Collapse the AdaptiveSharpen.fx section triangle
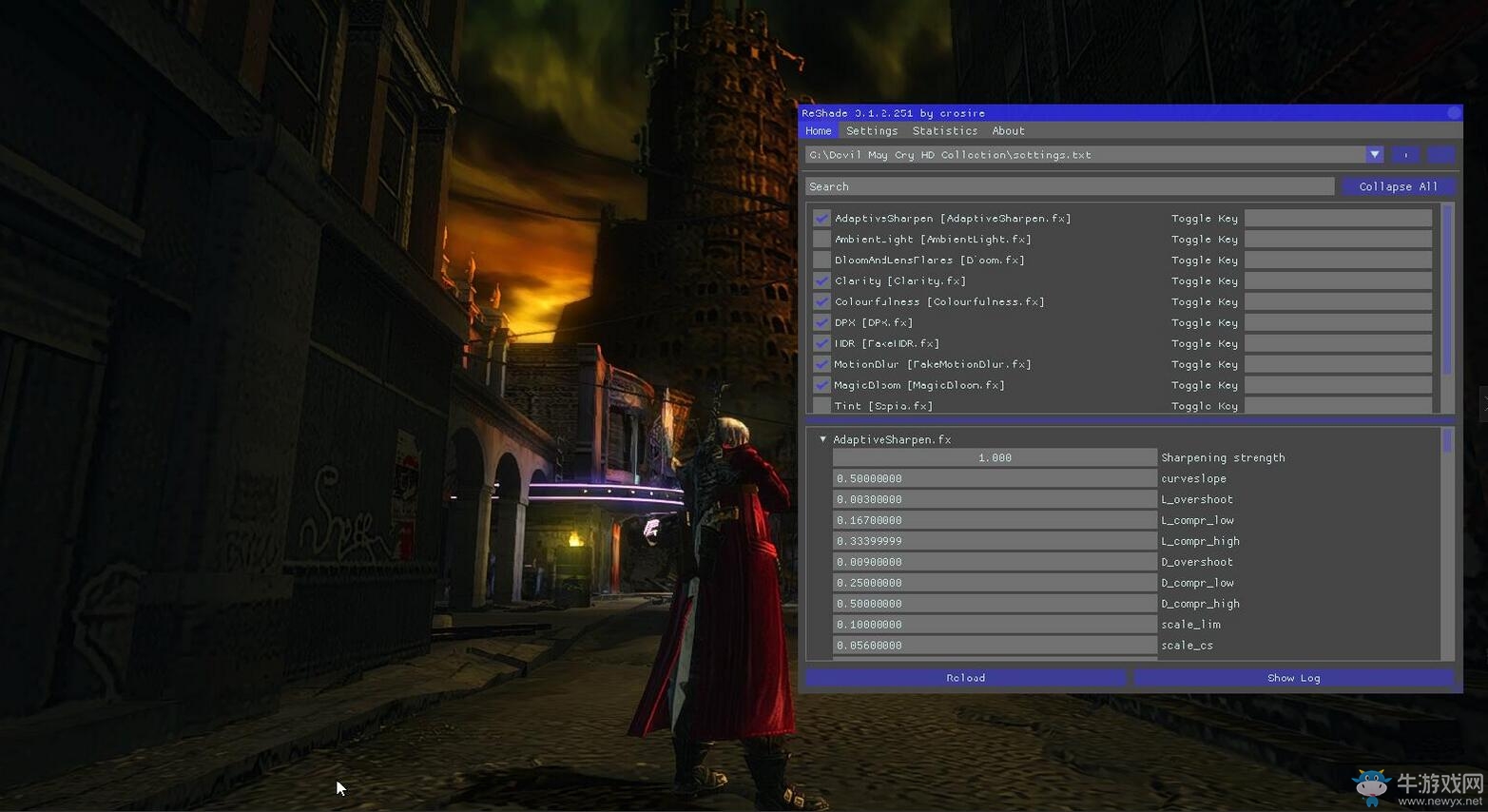 (823, 439)
